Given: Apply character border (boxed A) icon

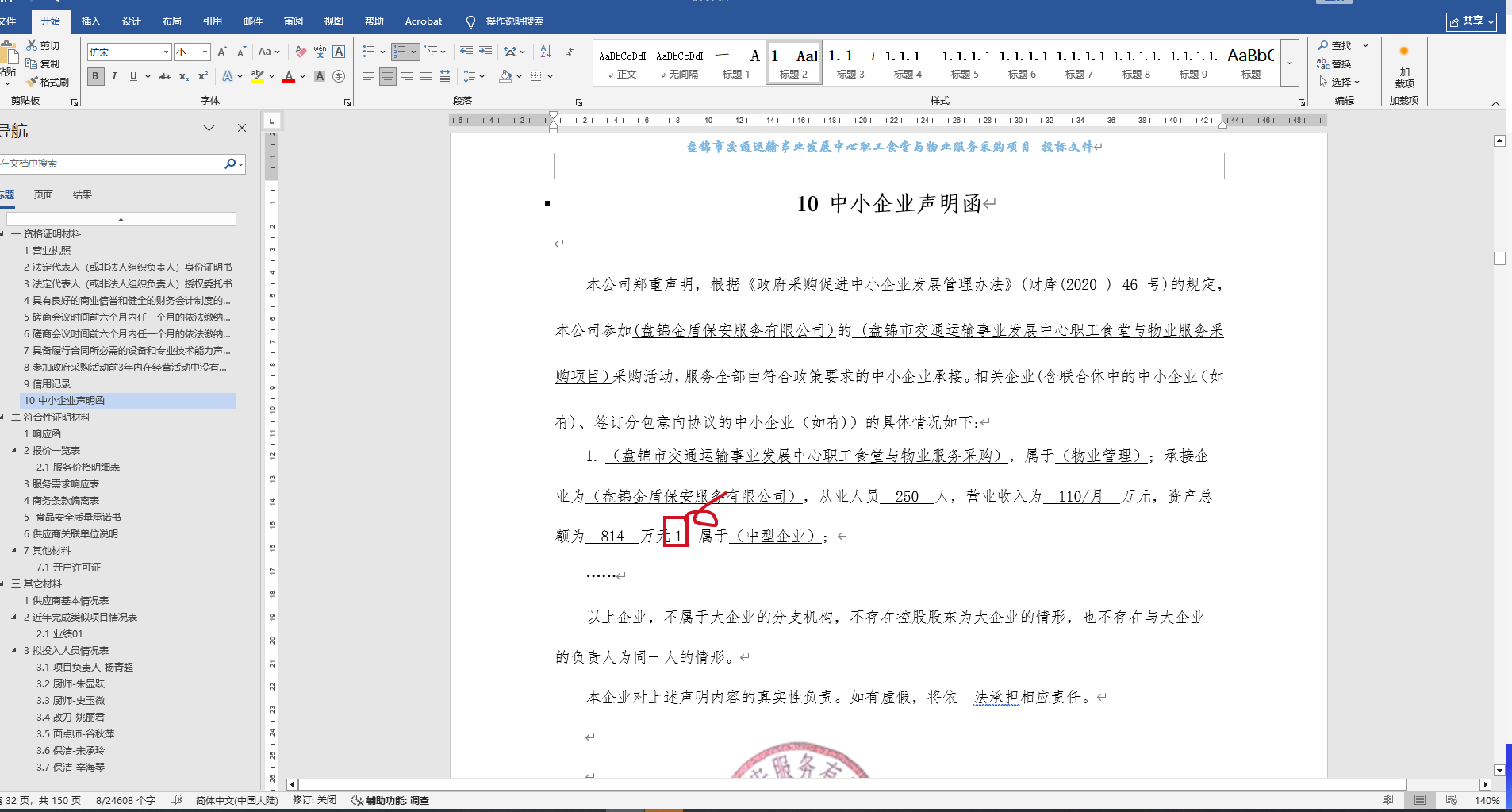Looking at the screenshot, I should [x=339, y=52].
